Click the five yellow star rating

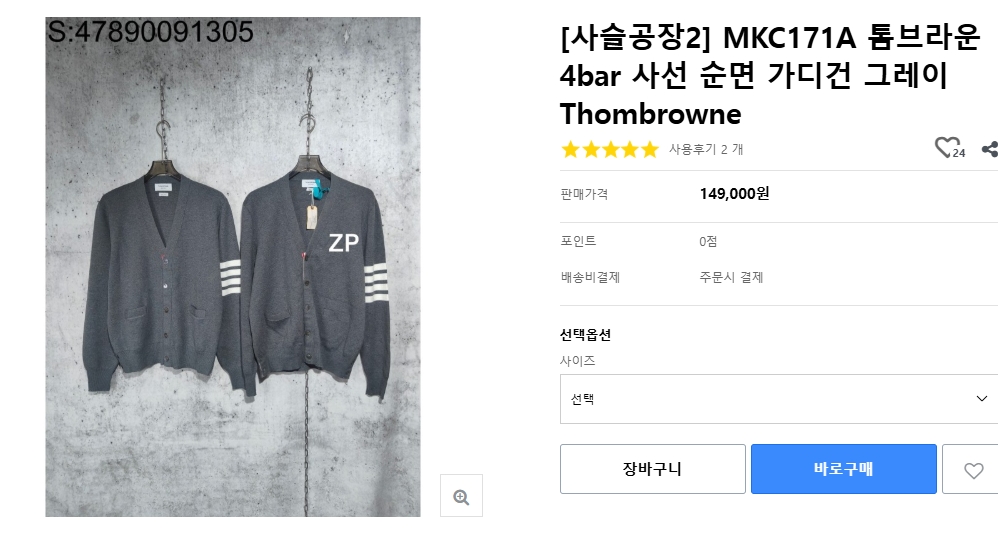pos(610,150)
